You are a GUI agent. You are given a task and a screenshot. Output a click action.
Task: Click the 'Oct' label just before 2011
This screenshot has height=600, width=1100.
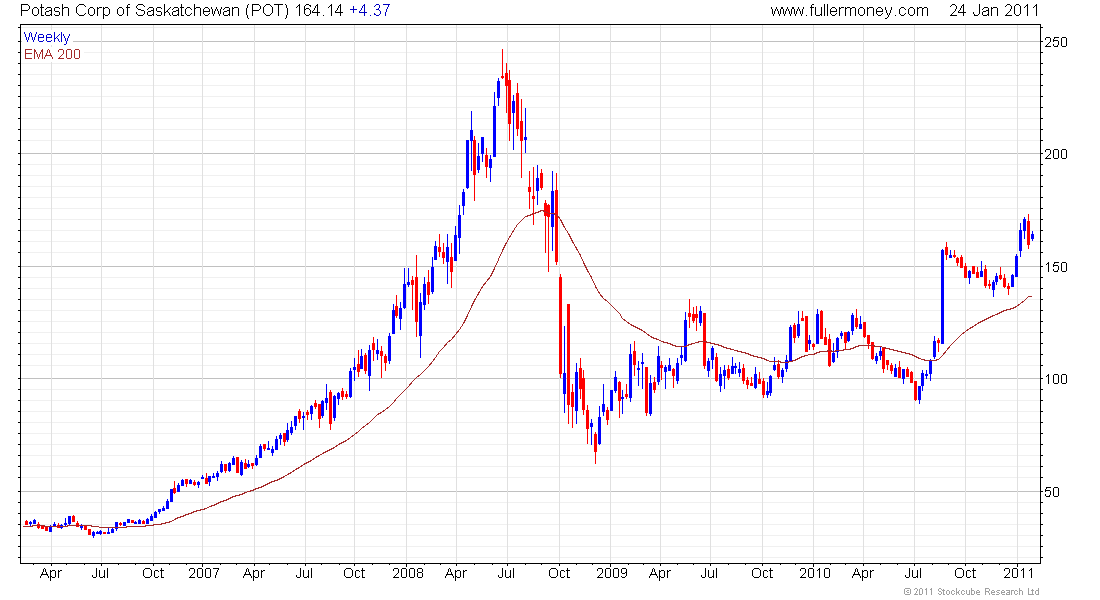(965, 573)
